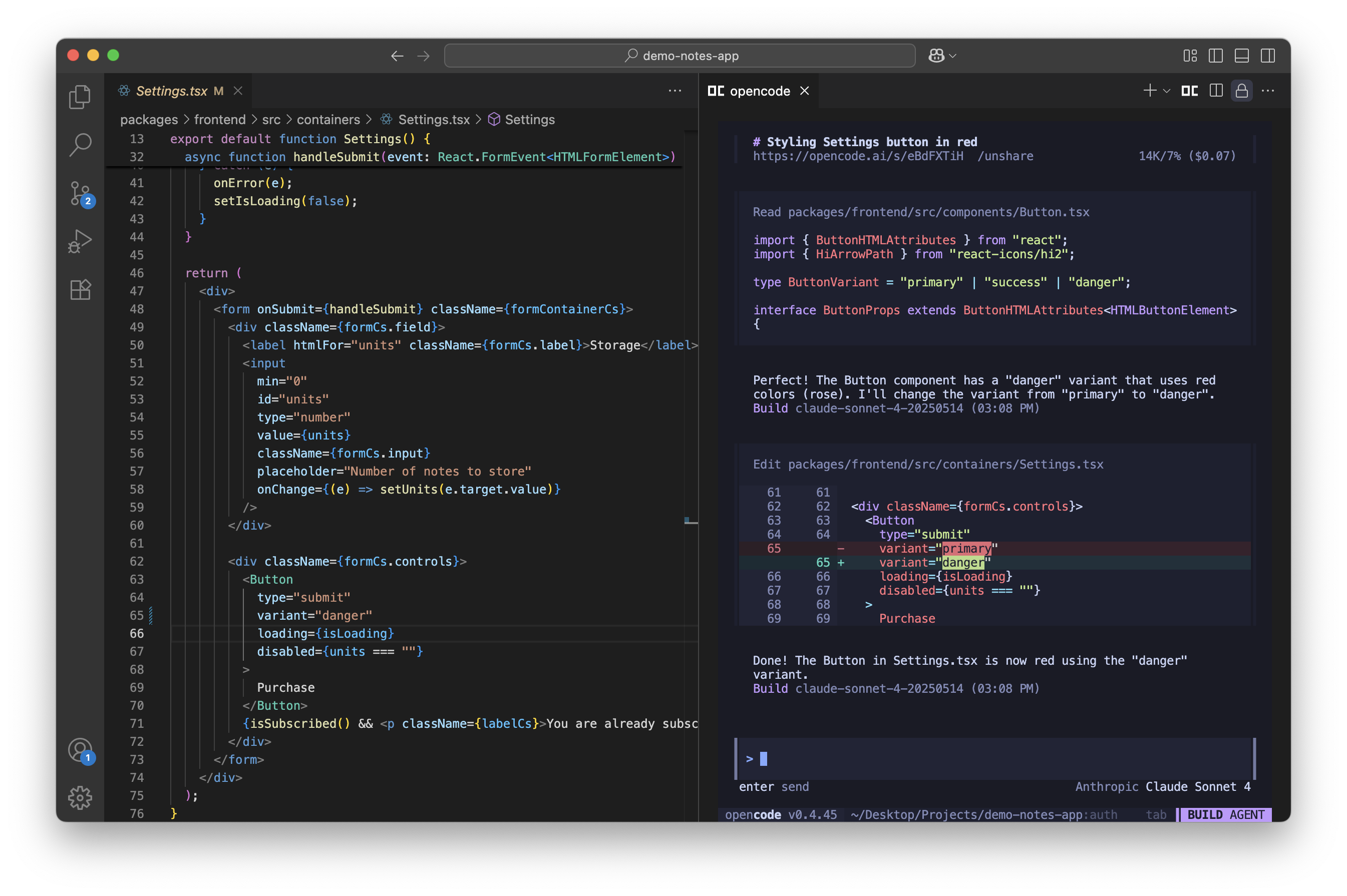Open the Explorer file view
Screen dimensions: 1347x896
pos(80,97)
